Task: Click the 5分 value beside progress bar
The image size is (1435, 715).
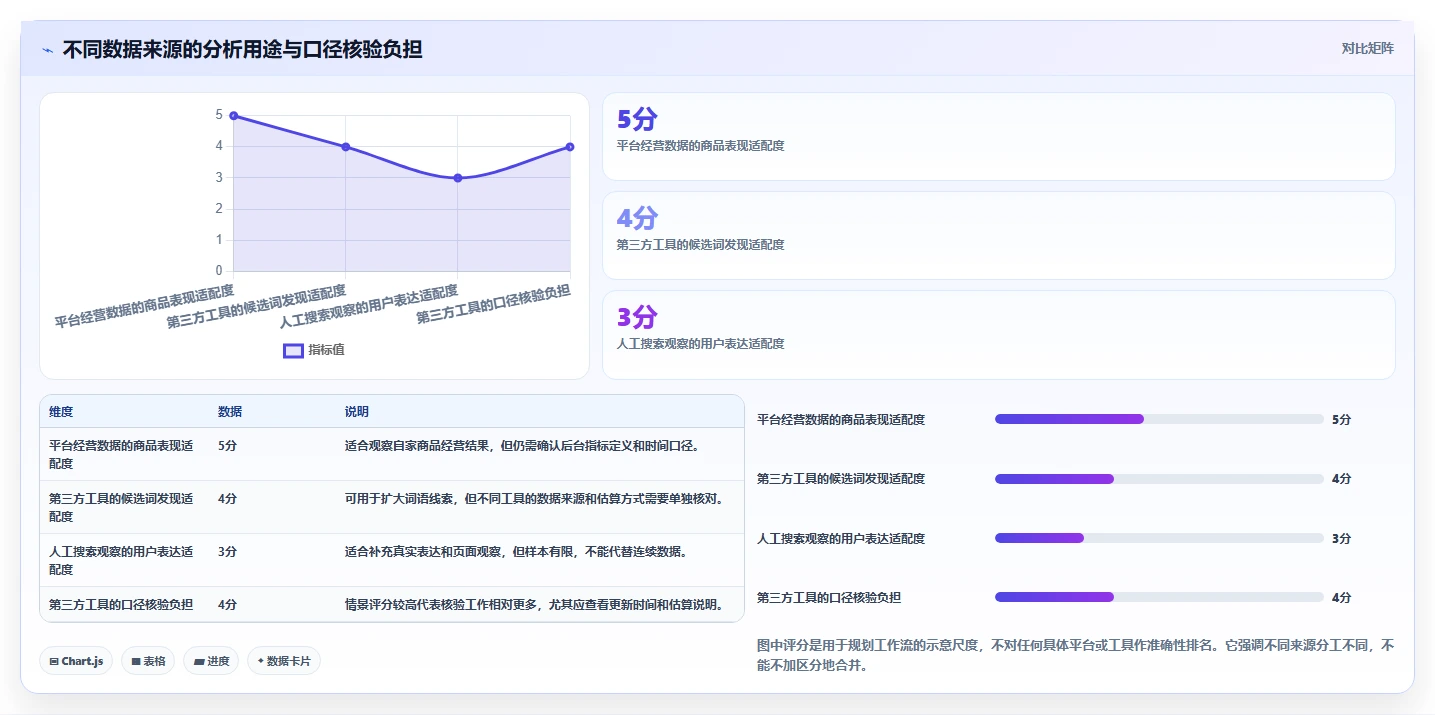Action: [x=1341, y=419]
